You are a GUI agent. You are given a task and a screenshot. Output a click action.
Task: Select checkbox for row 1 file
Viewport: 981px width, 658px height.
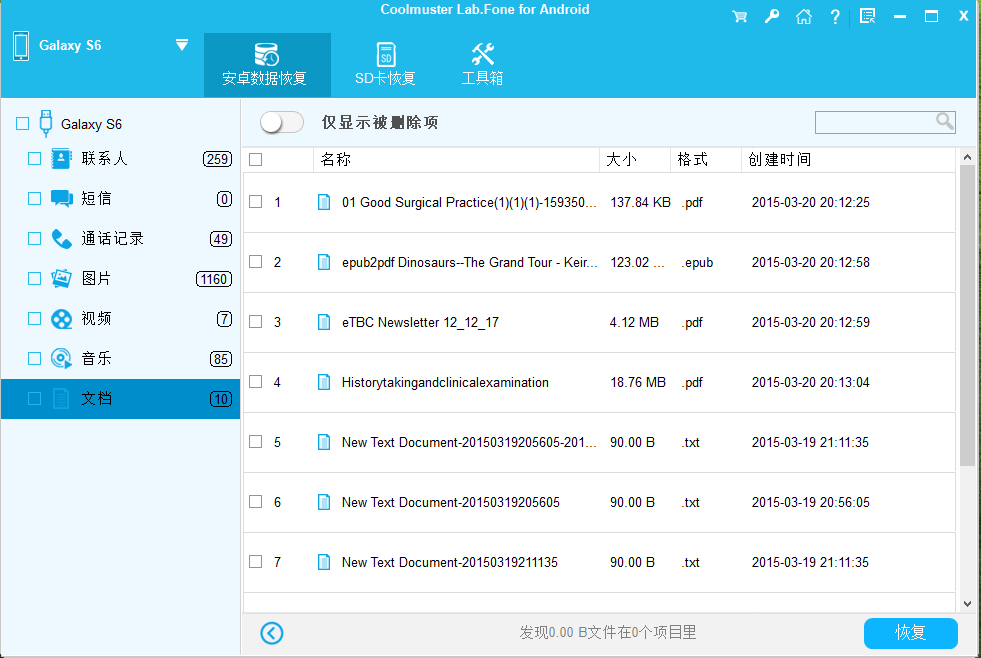click(256, 201)
